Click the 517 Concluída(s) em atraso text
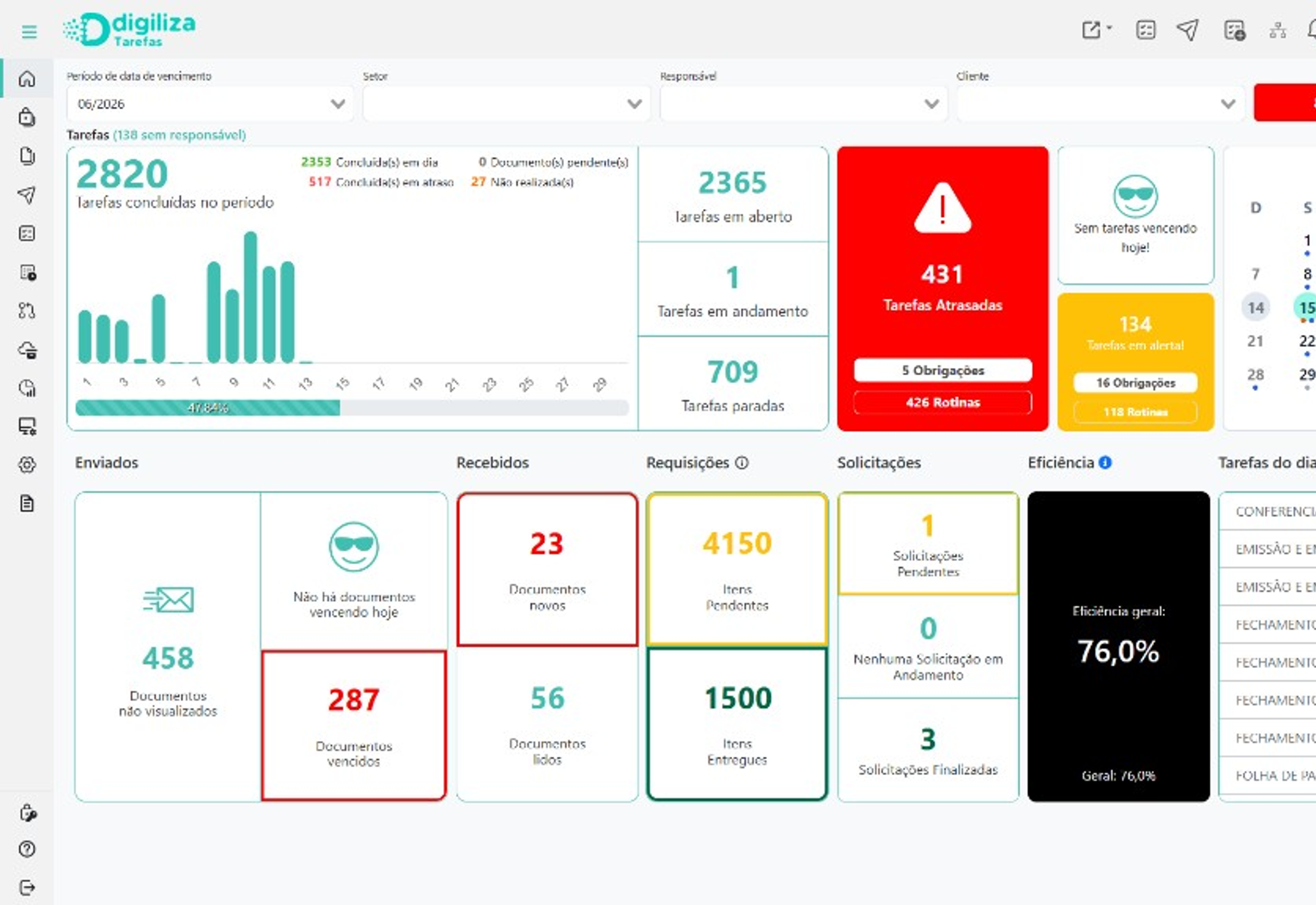Viewport: 1316px width, 905px height. click(381, 182)
